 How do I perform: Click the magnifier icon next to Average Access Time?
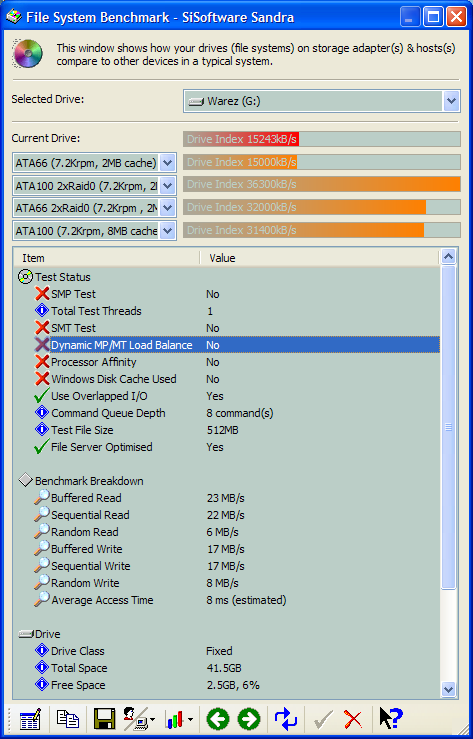pyautogui.click(x=42, y=599)
